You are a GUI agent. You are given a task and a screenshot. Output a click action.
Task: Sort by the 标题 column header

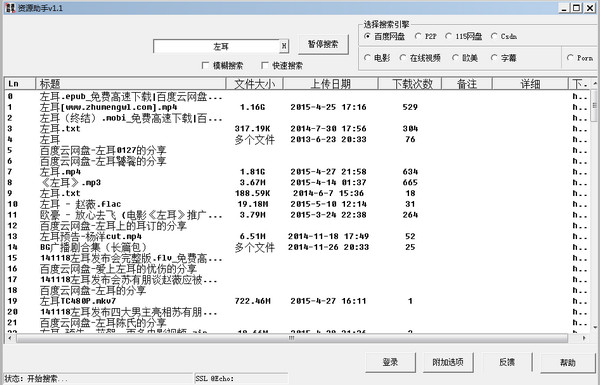130,83
